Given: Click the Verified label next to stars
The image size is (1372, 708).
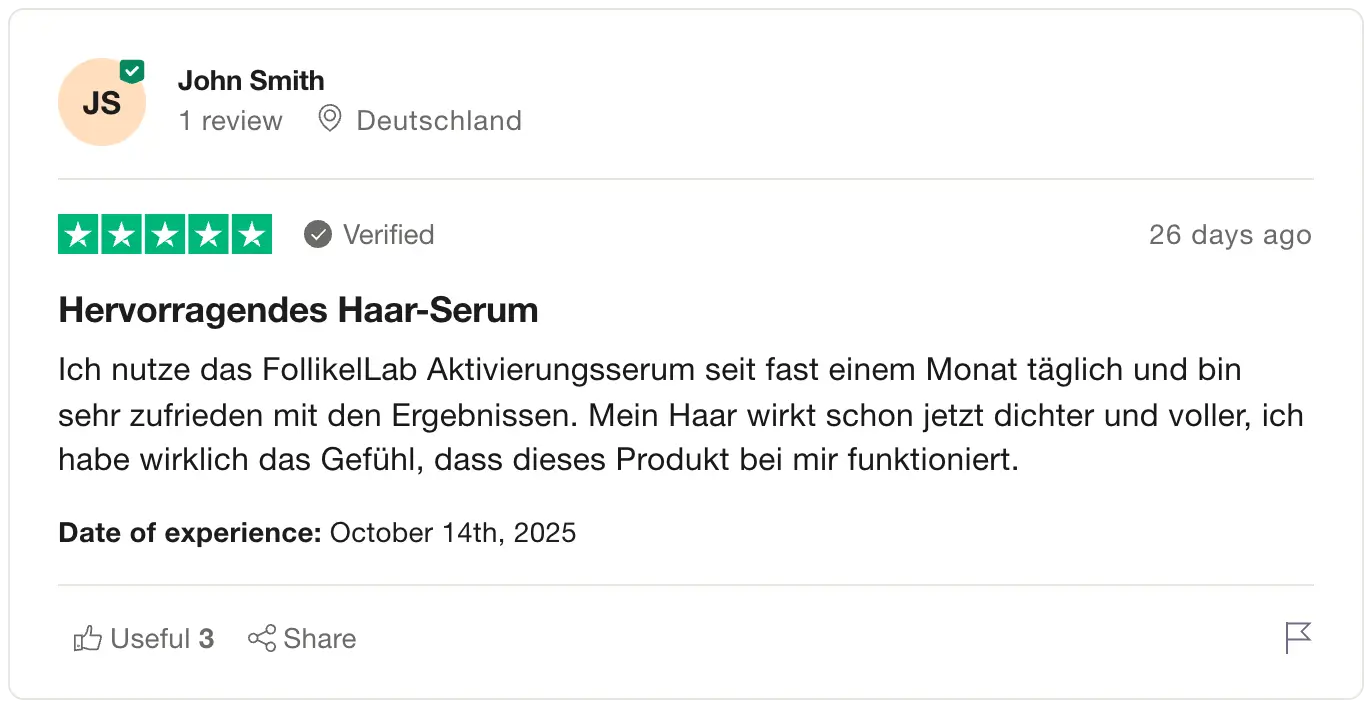Looking at the screenshot, I should point(388,235).
